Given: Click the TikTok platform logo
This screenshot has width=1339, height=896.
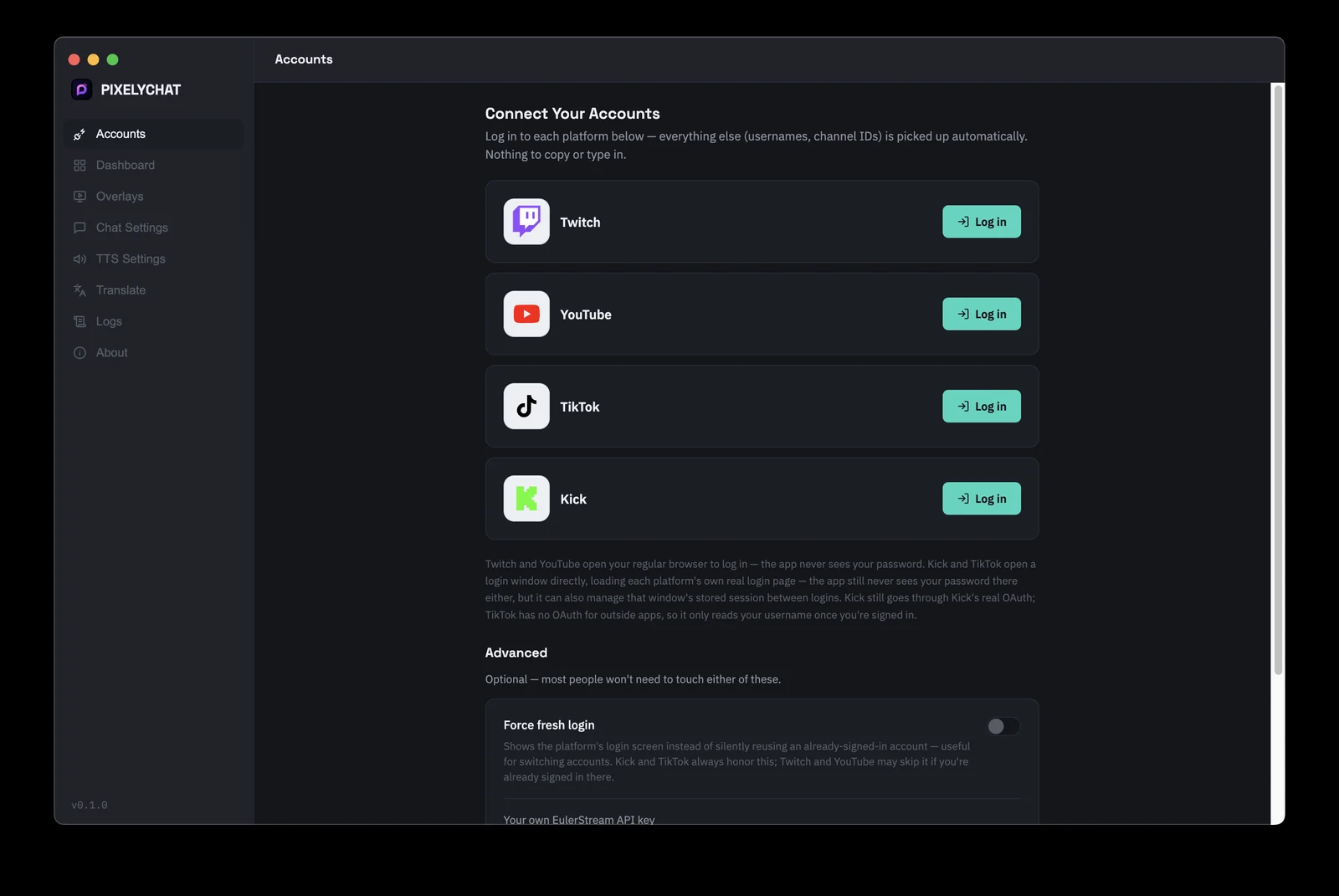Looking at the screenshot, I should (x=526, y=407).
